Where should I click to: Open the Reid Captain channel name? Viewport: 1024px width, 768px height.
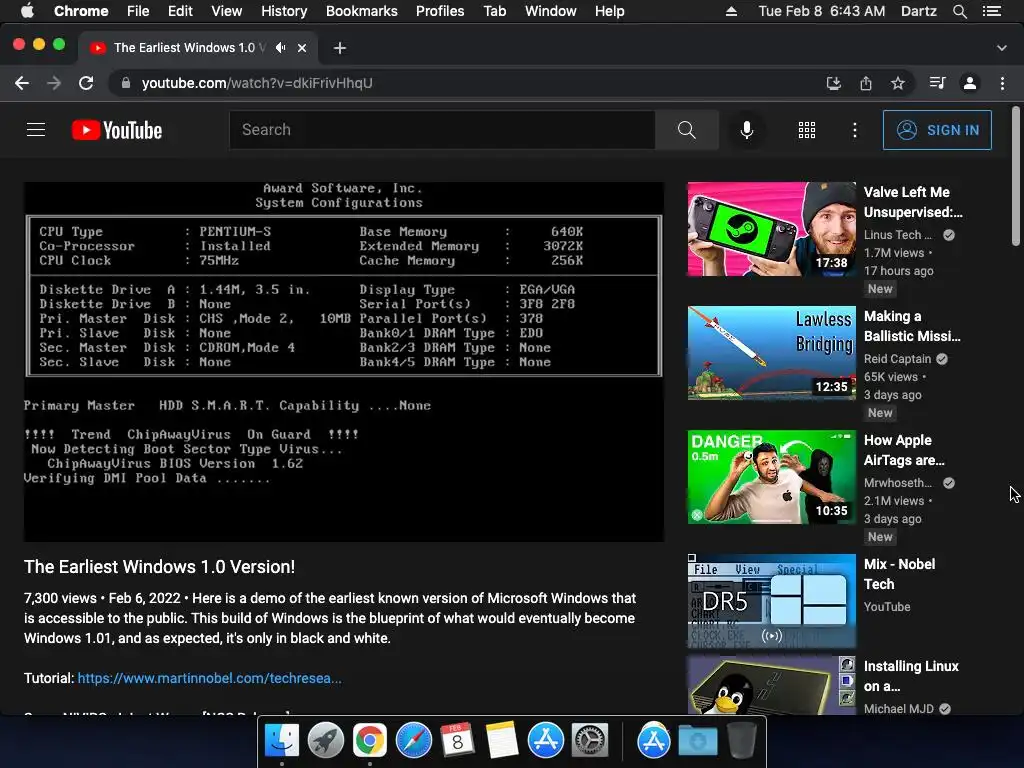point(897,359)
